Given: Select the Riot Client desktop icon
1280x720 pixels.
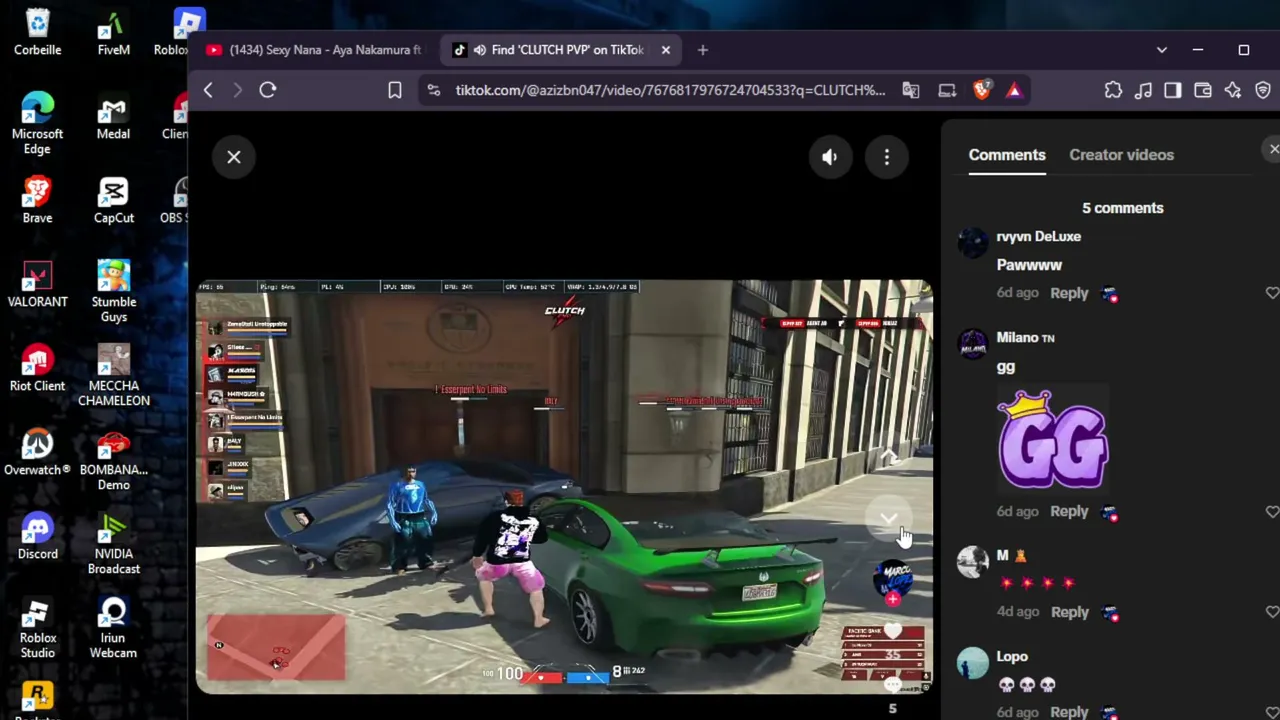Looking at the screenshot, I should click(x=38, y=368).
